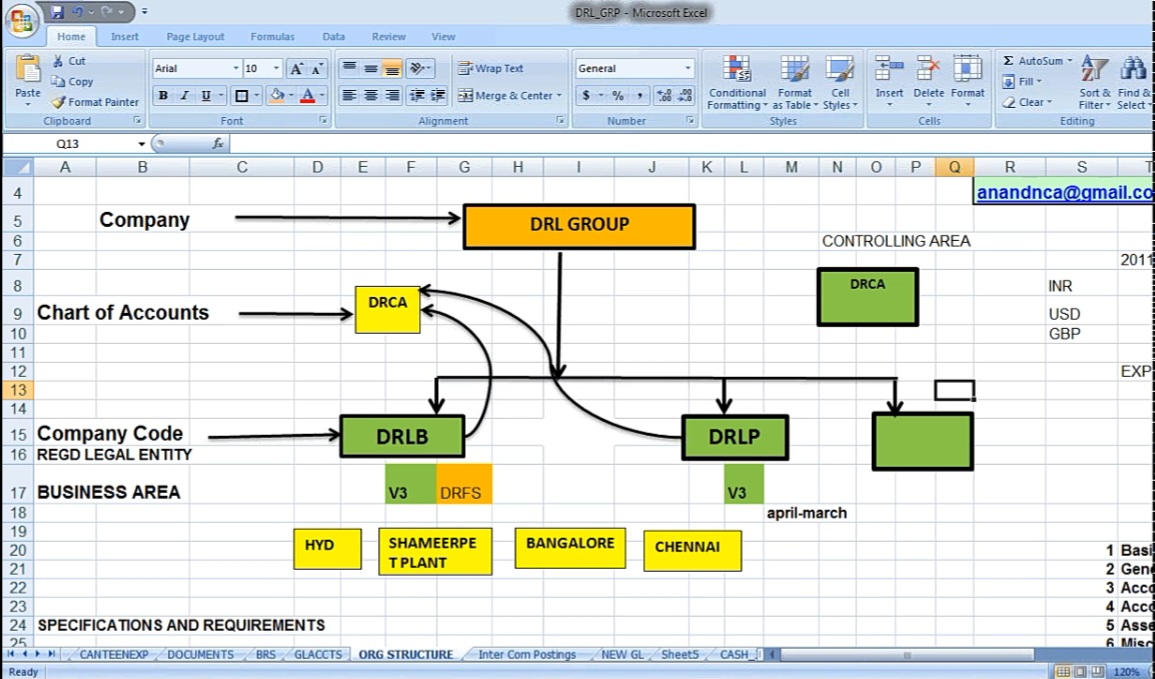The width and height of the screenshot is (1155, 679).
Task: Expand the AutoSum dropdown arrow
Action: (1070, 61)
